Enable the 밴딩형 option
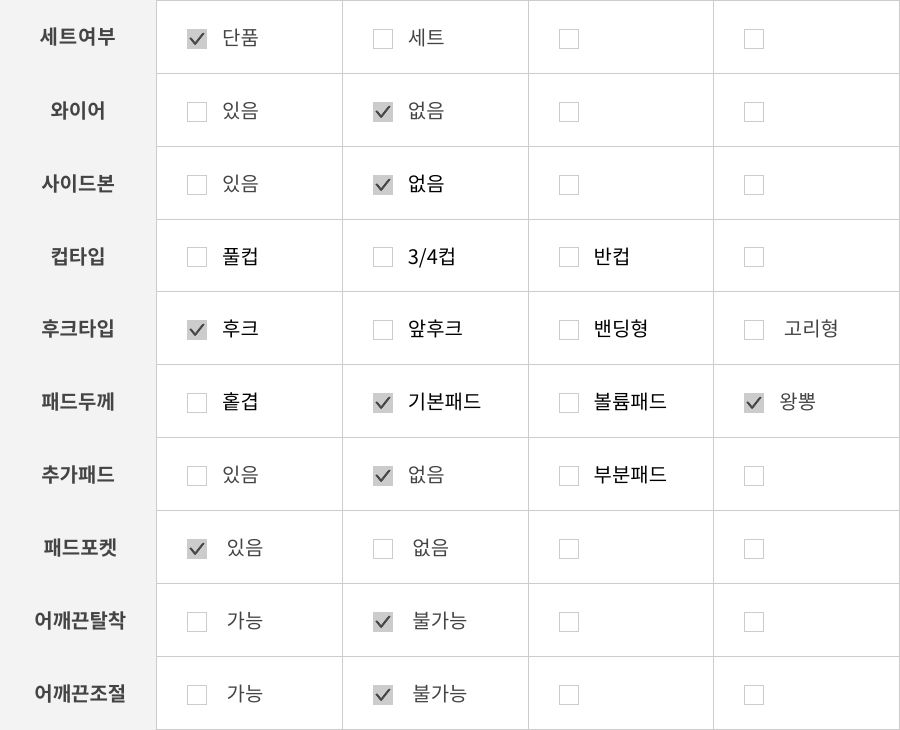 (569, 330)
